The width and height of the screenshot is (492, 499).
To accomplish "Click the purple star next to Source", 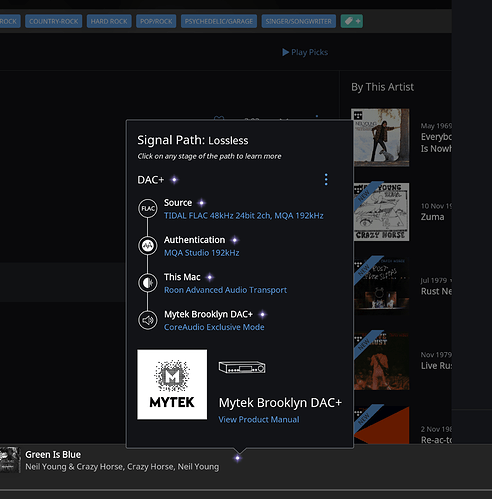I will pos(201,203).
